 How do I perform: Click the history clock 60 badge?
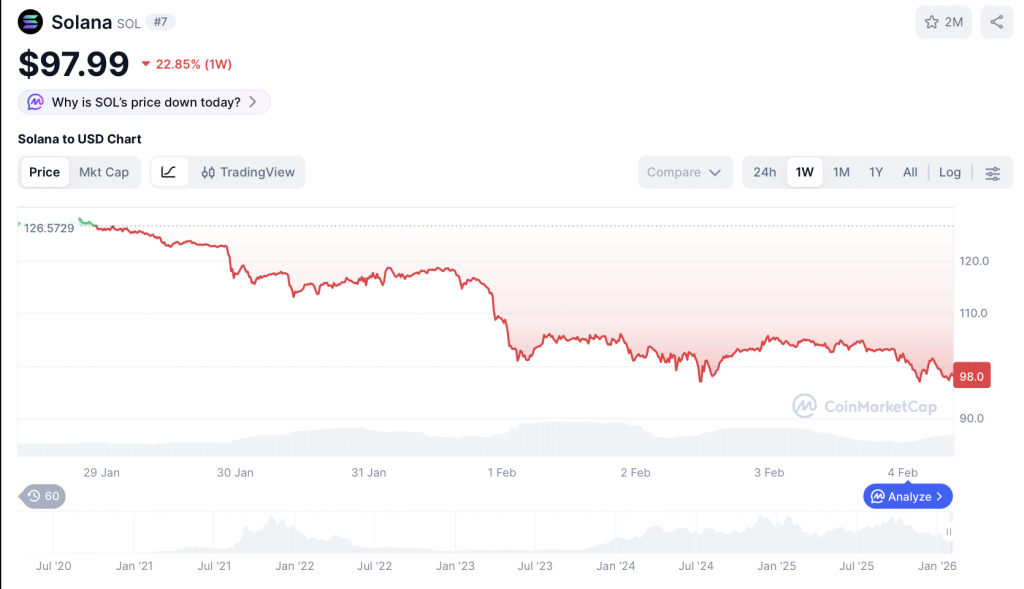[x=44, y=496]
